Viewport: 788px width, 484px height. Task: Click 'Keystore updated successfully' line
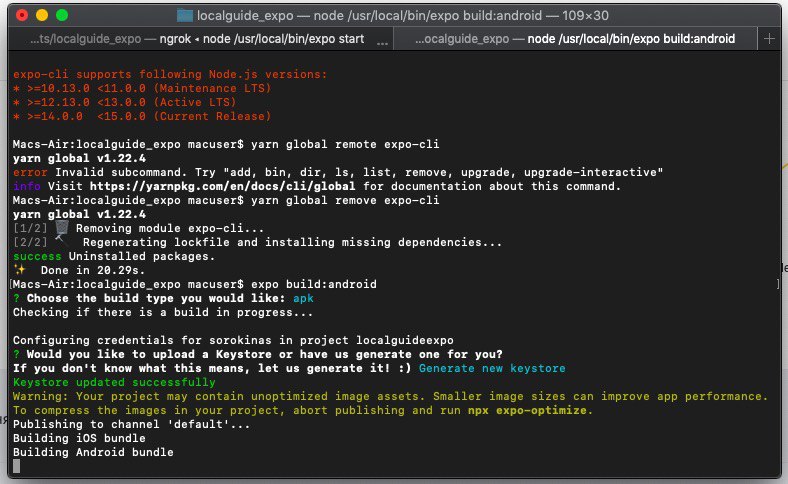[114, 382]
